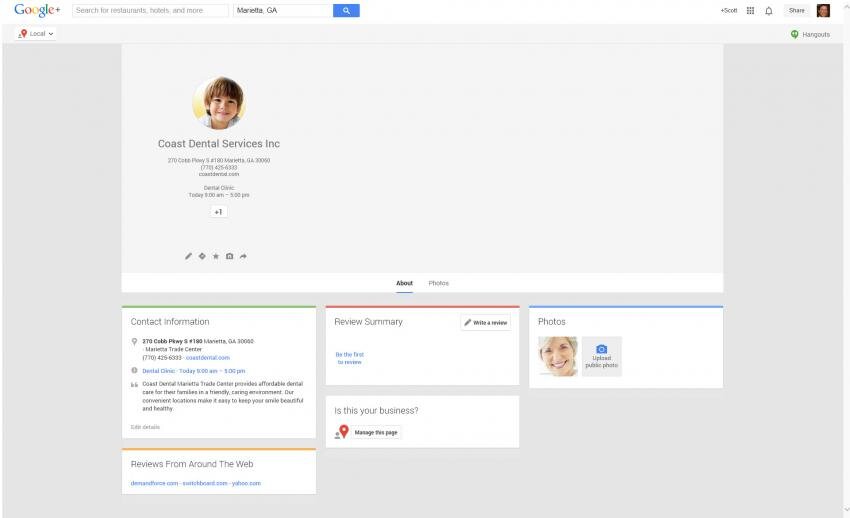The image size is (850, 518).
Task: Click the pencil review icon under the profile
Action: [188, 256]
